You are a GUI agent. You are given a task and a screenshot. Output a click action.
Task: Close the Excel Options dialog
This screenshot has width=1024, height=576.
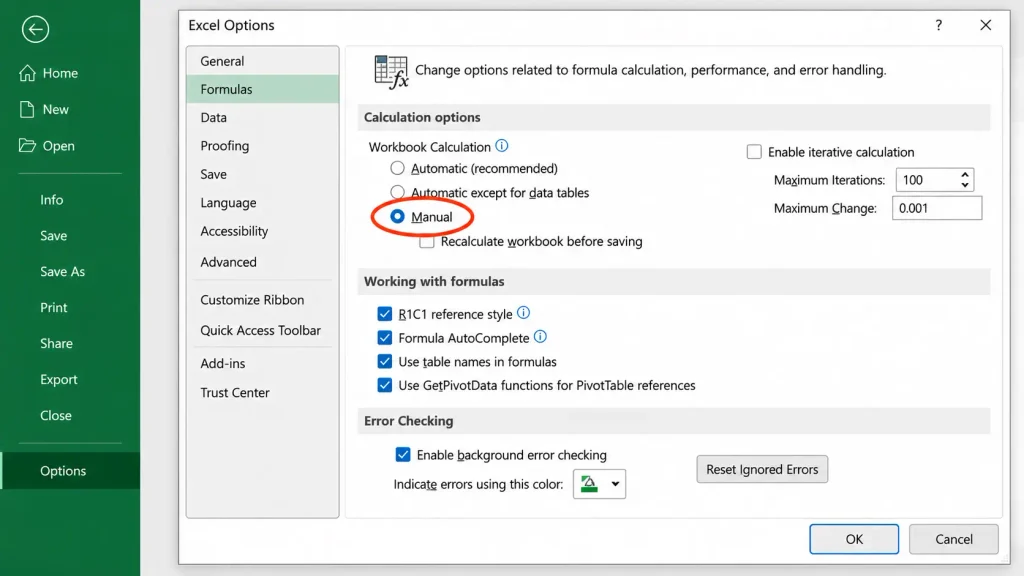coord(985,25)
